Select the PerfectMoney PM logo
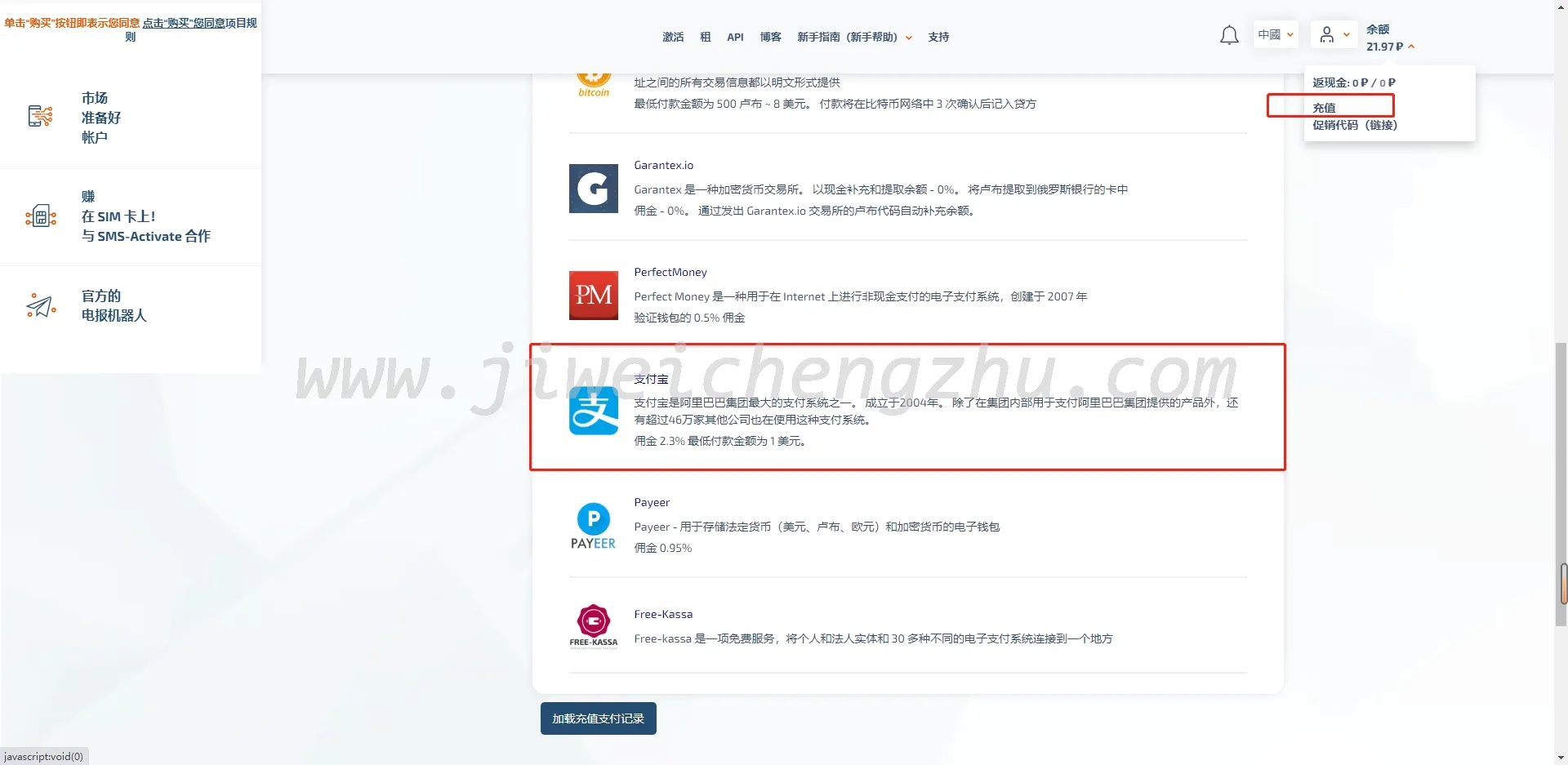 [593, 295]
